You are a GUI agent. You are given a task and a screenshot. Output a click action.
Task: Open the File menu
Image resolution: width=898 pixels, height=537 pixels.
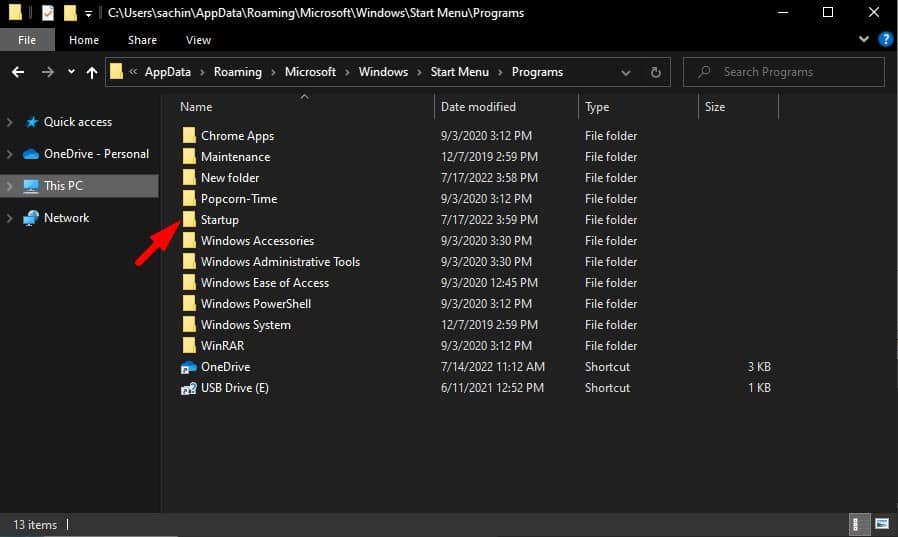point(27,40)
